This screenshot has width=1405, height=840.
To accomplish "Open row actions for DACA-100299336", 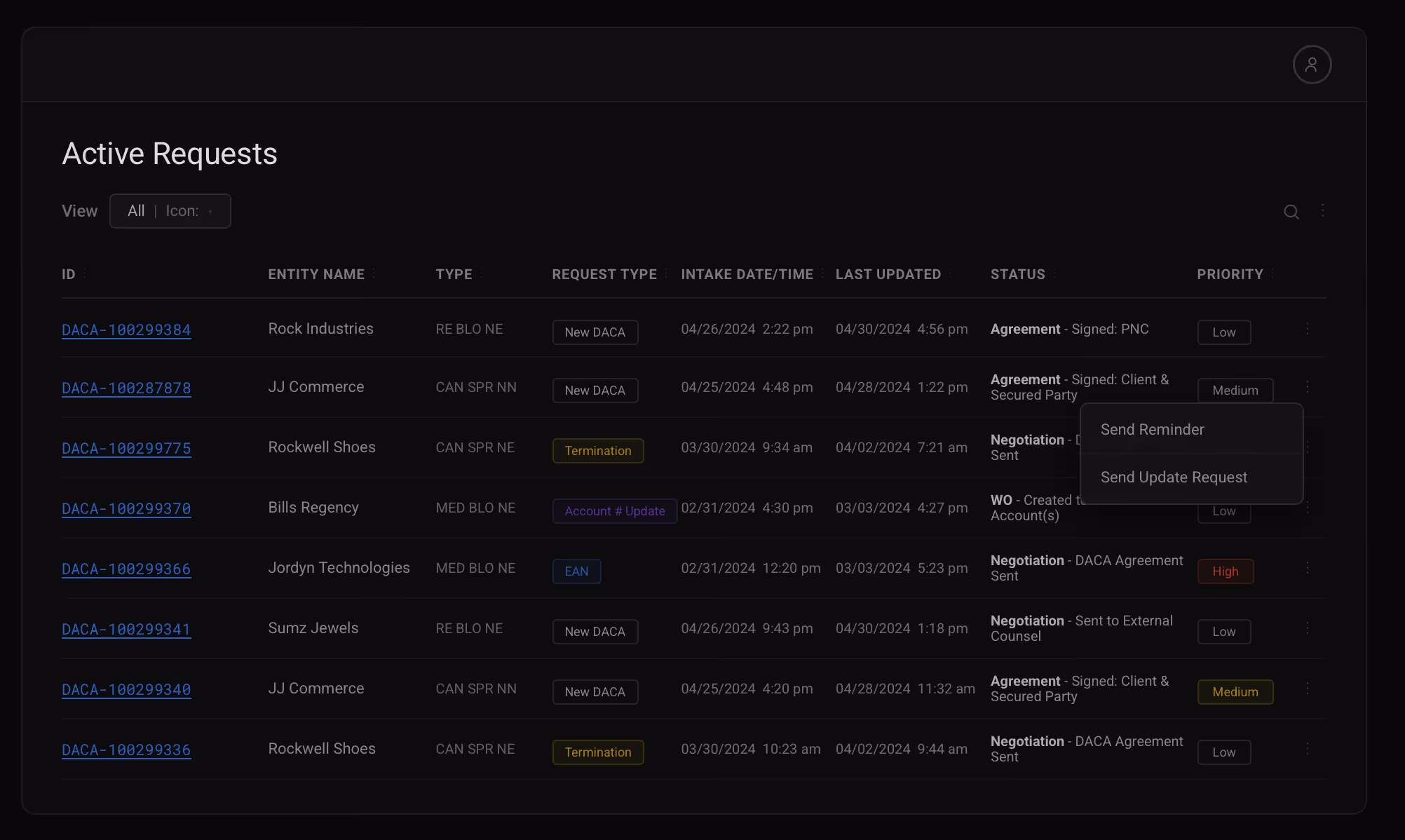I will click(x=1308, y=749).
